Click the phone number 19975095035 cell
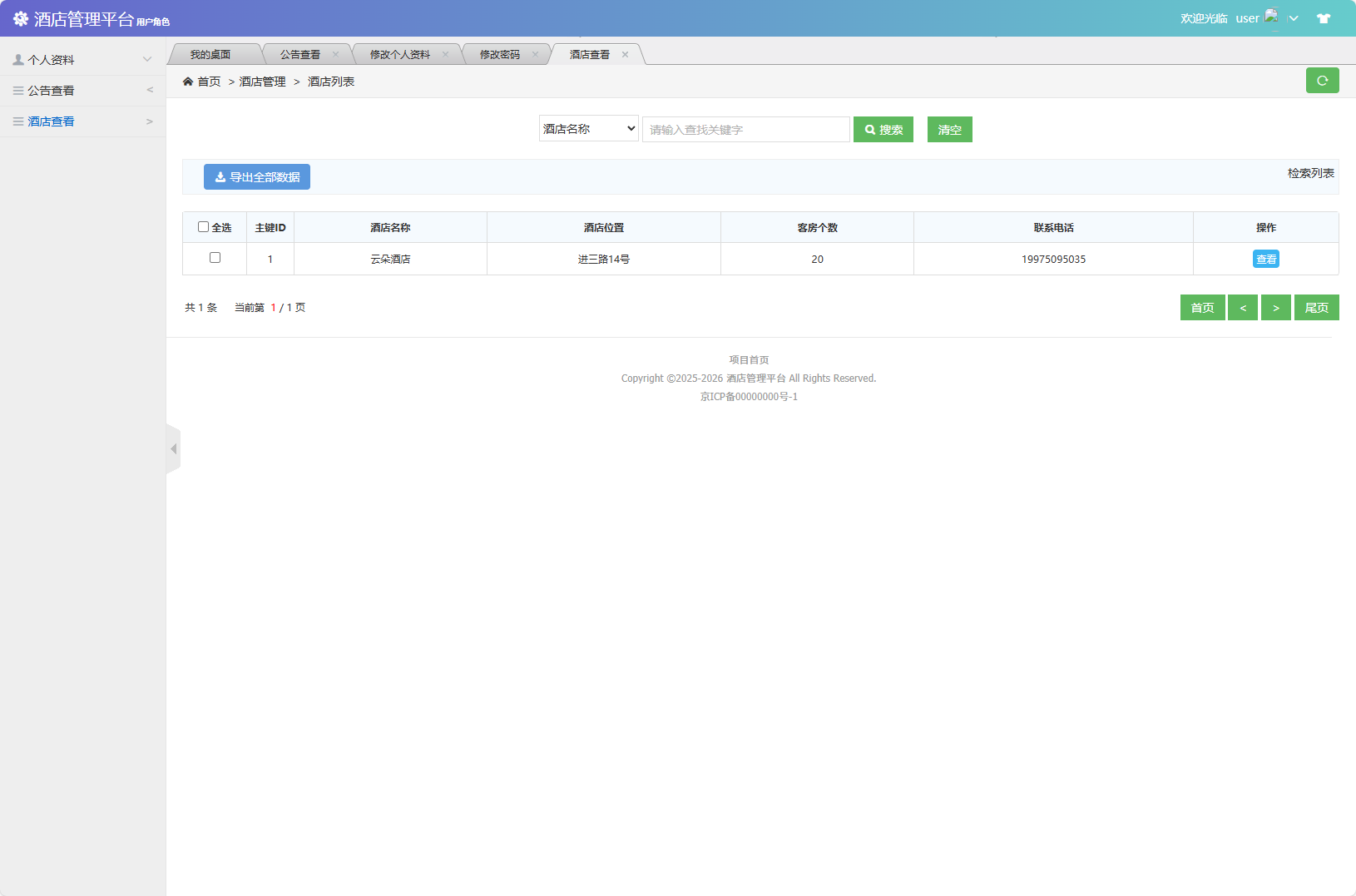This screenshot has width=1356, height=896. 1054,260
